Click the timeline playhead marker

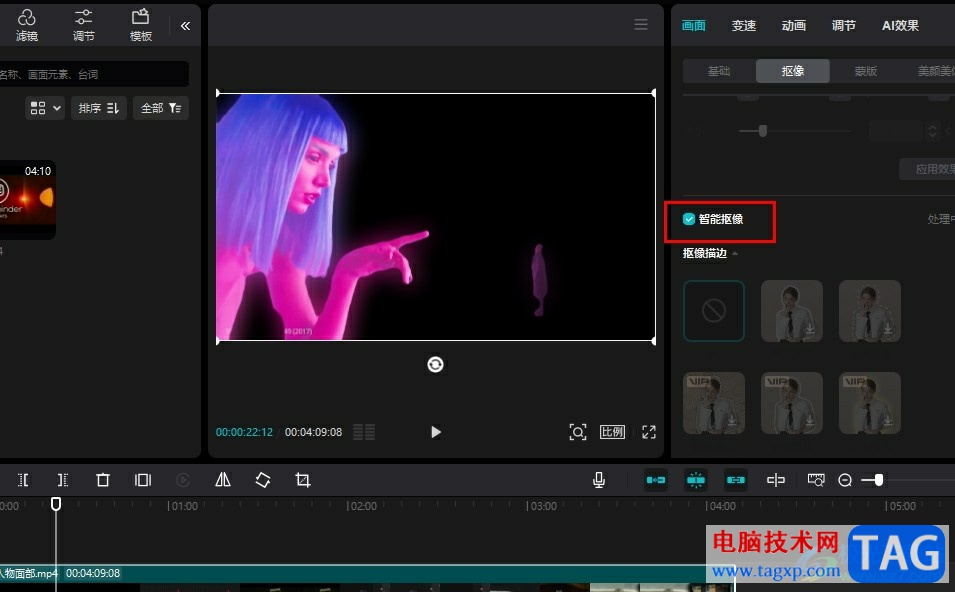tap(55, 504)
